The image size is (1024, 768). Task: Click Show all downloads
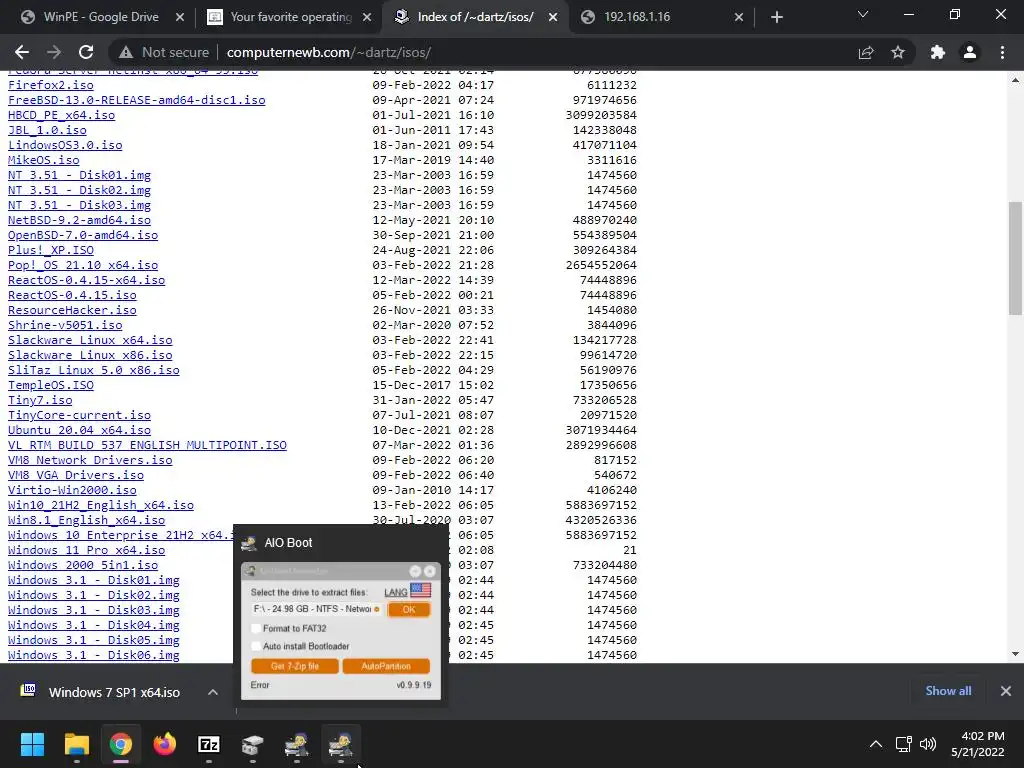coord(948,691)
